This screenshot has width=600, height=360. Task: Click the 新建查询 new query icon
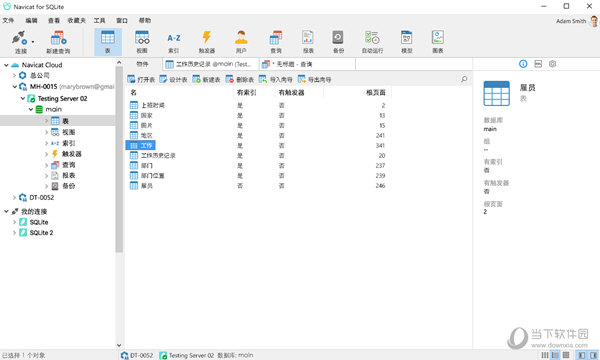pos(58,38)
